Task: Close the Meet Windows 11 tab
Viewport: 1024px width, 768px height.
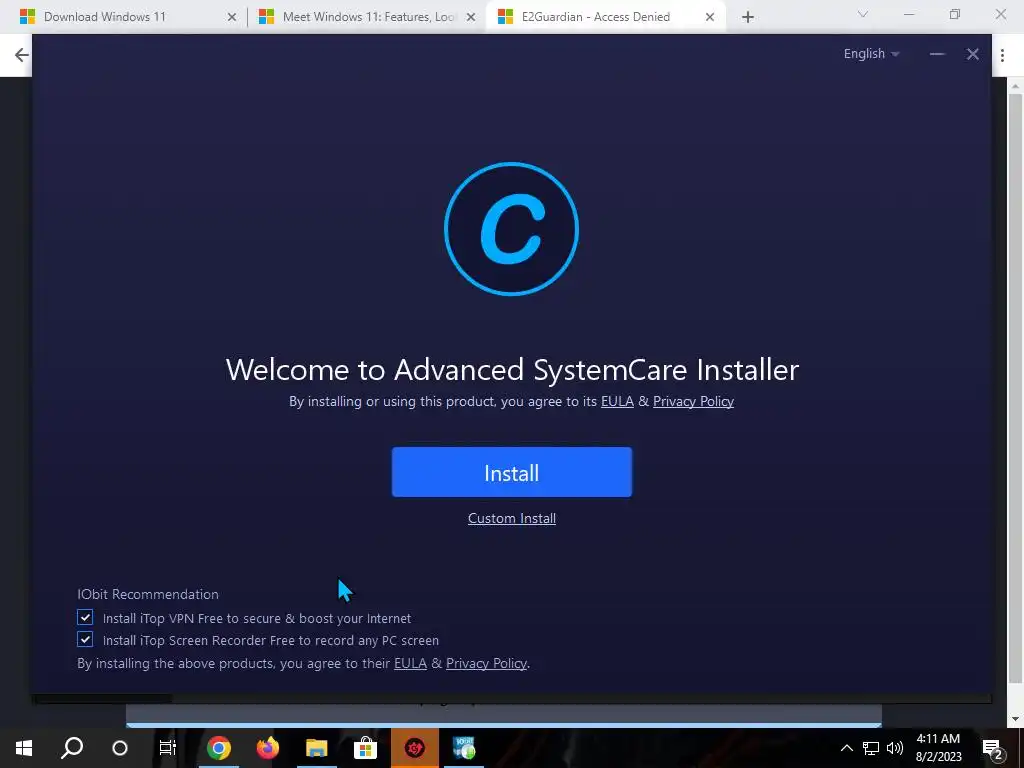Action: click(x=471, y=18)
